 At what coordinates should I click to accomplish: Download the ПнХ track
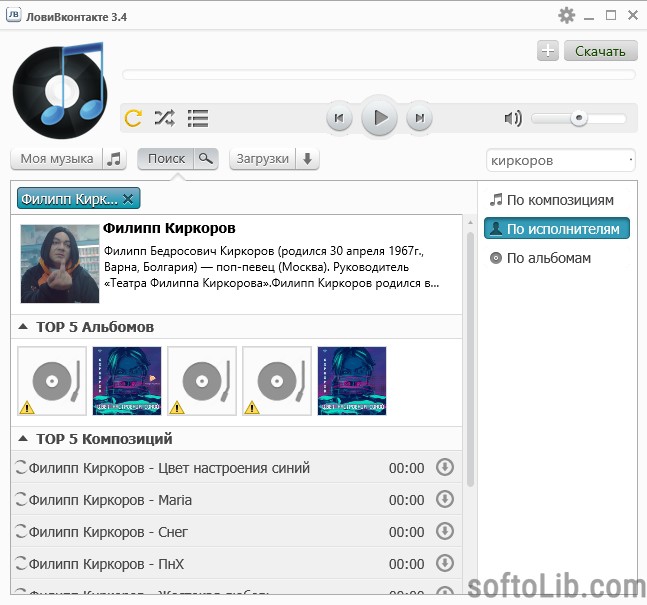(445, 563)
